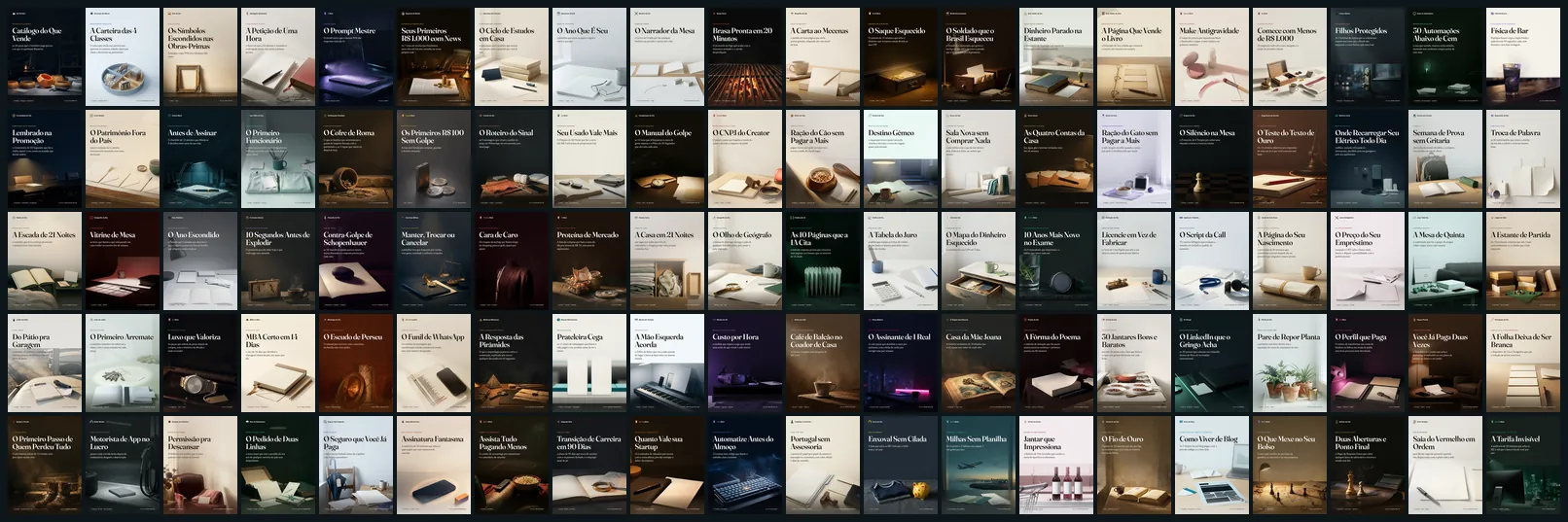1568x522 pixels.
Task: Click 'A Petição de Uma Hora' cover
Action: [x=277, y=57]
